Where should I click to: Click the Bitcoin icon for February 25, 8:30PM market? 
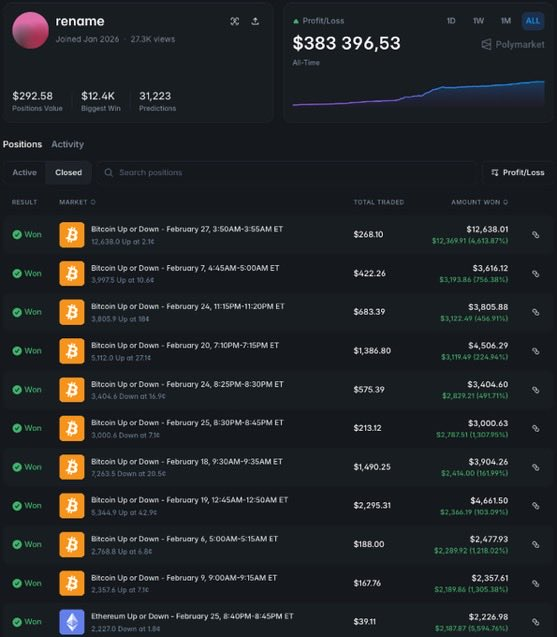coord(72,428)
